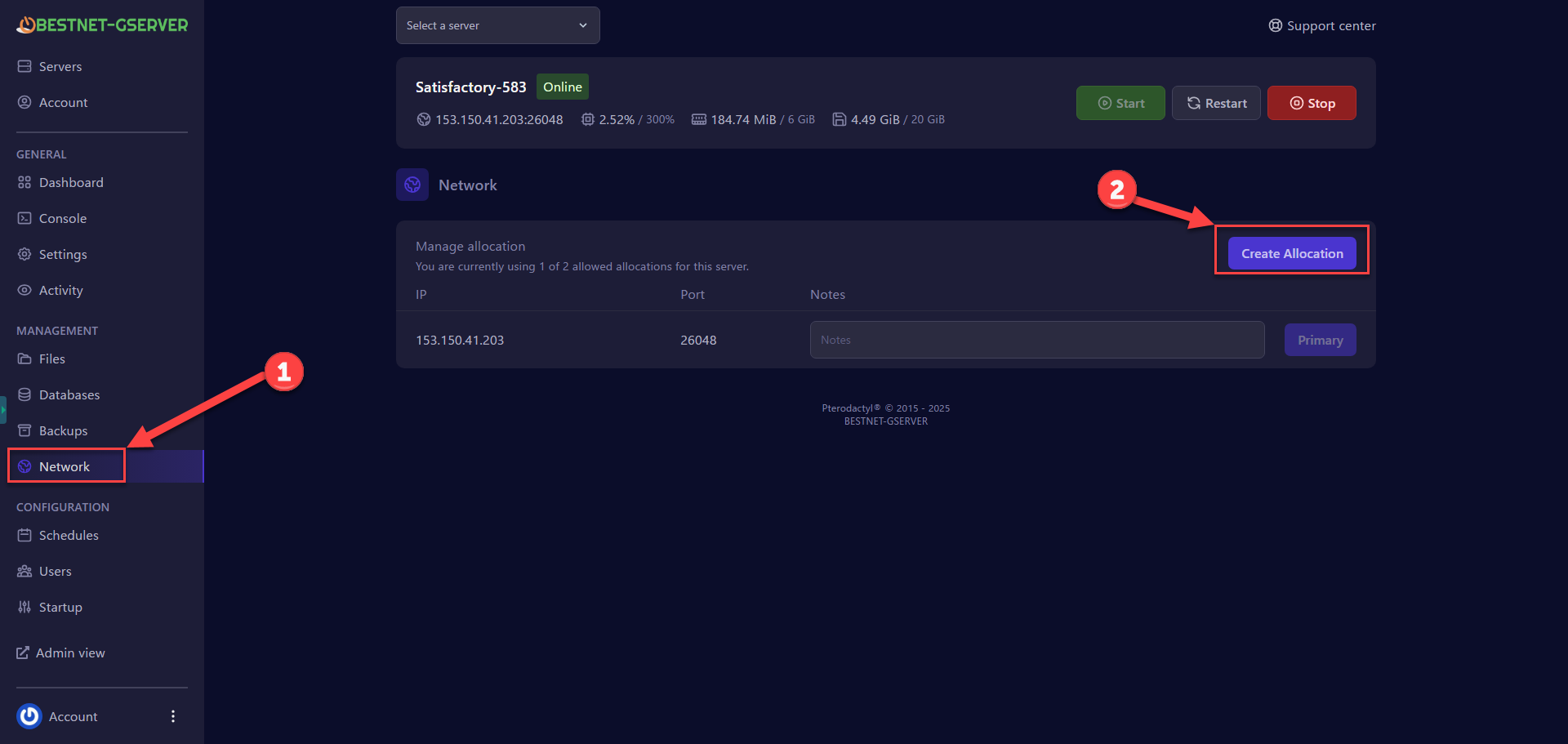Open the Select a server dropdown
Viewport: 1568px width, 744px height.
click(498, 25)
